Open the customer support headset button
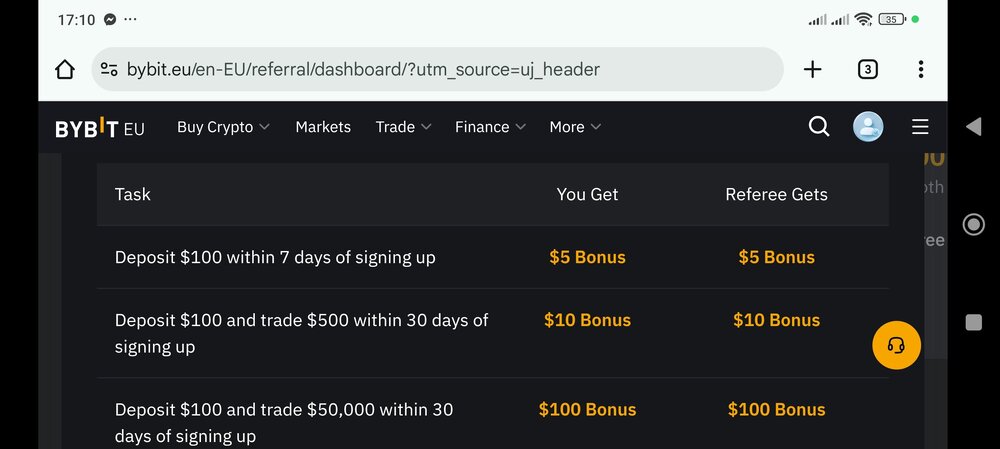1000x449 pixels. (896, 345)
